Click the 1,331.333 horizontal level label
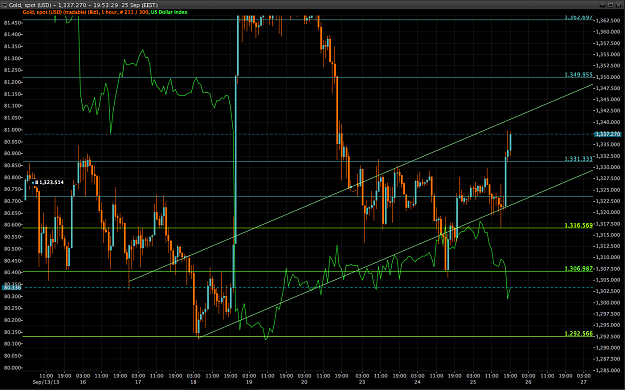Screen dimensions: 625x390 pos(578,159)
